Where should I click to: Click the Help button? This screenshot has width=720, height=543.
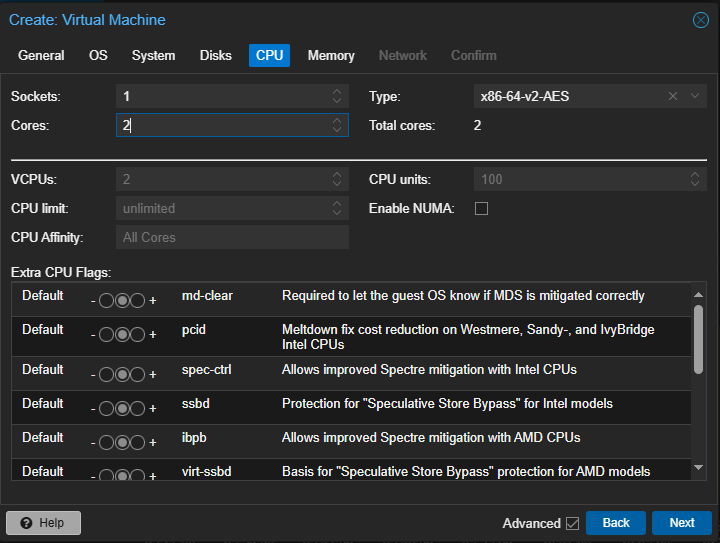(x=43, y=523)
